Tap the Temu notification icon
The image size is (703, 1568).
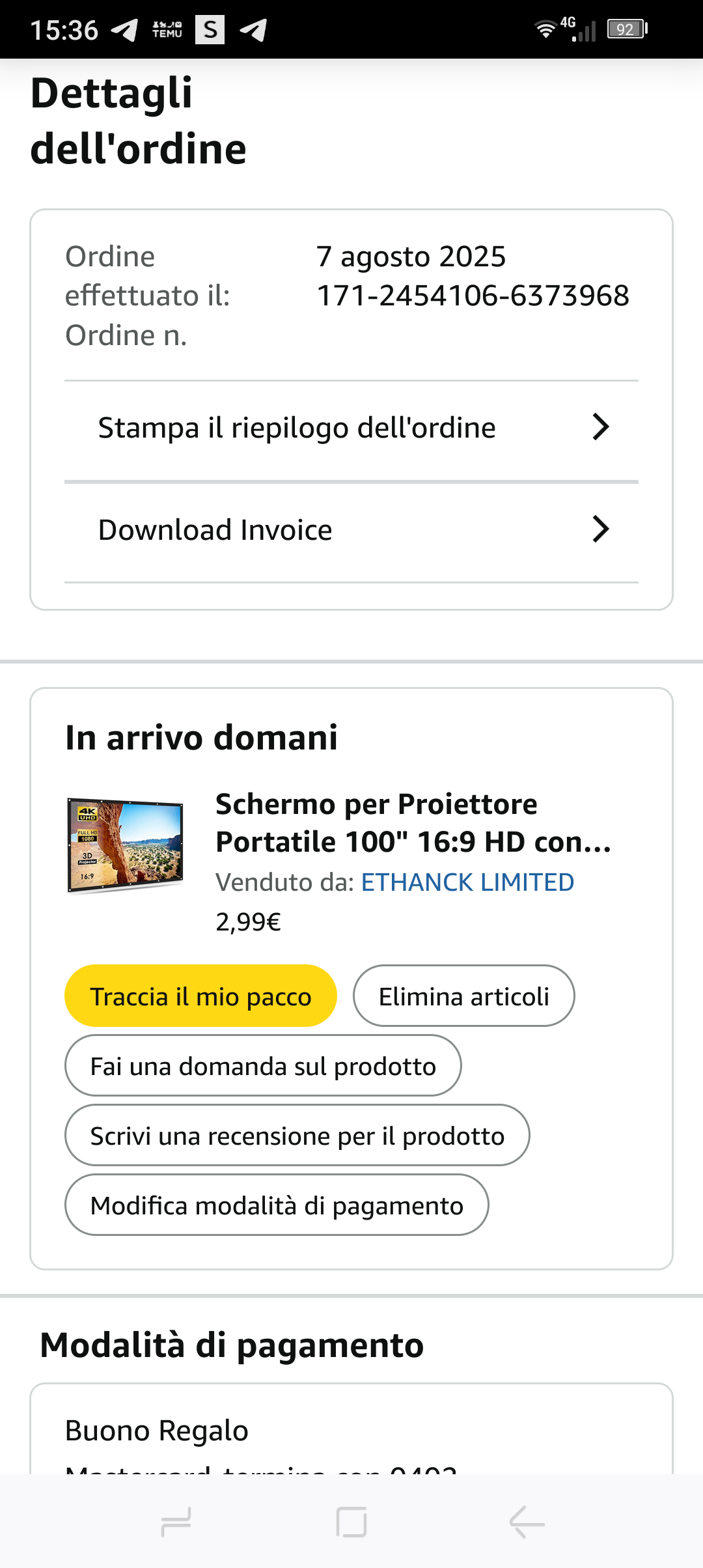pos(167,30)
